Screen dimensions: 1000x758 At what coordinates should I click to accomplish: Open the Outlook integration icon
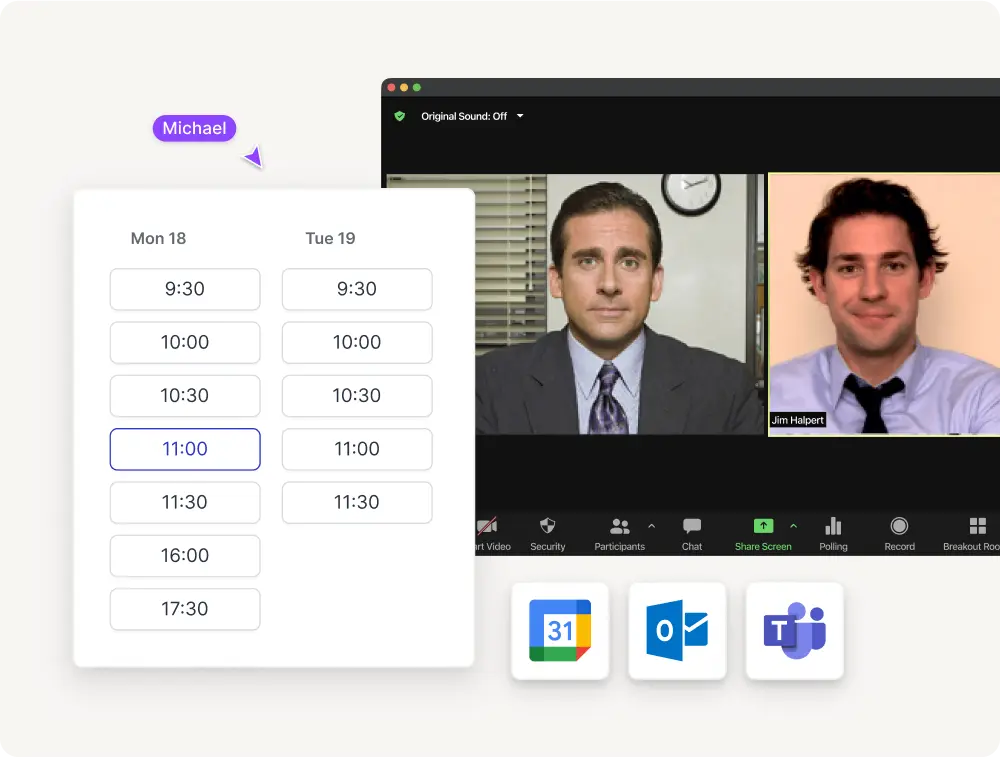[x=677, y=630]
